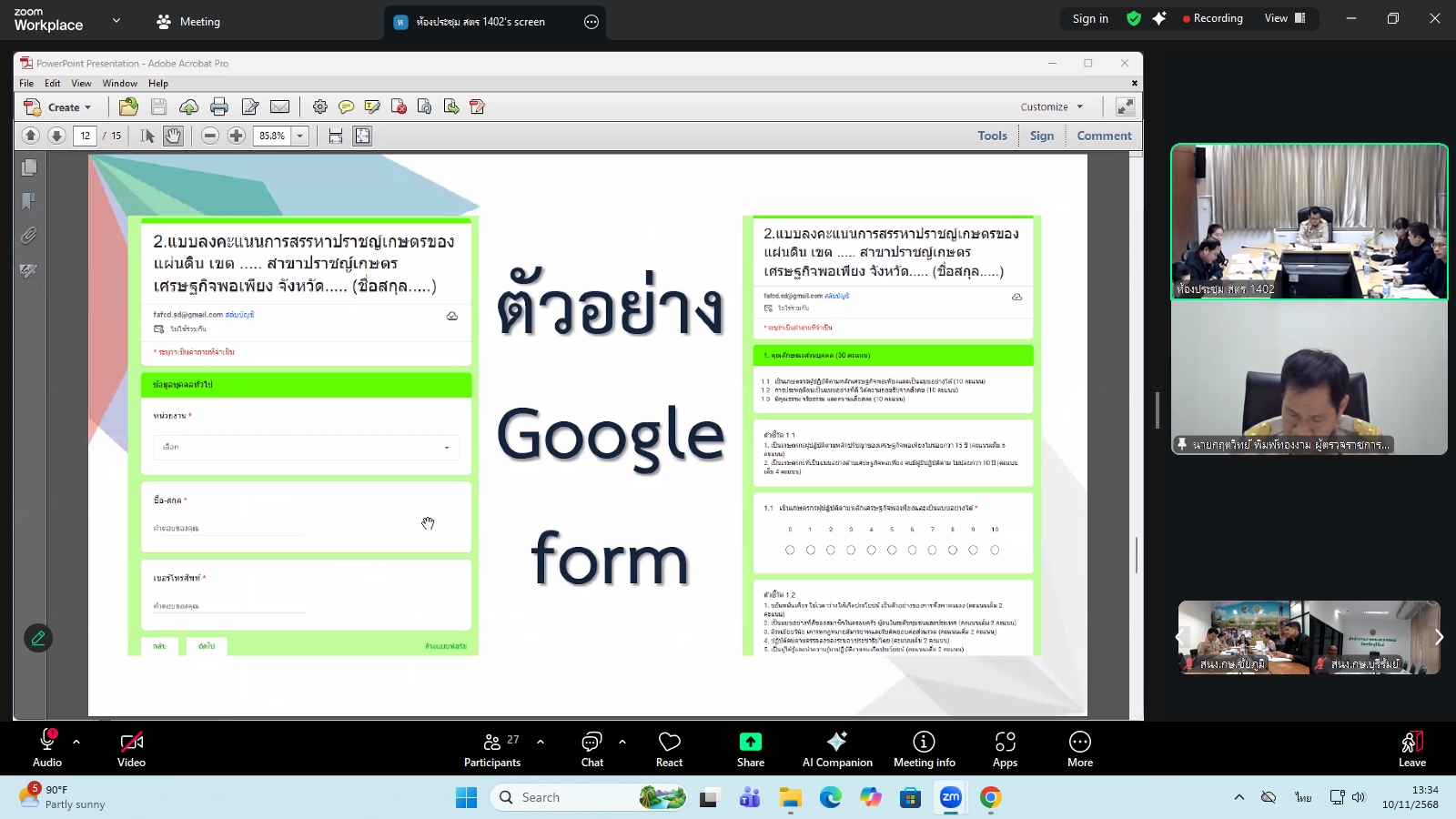The height and width of the screenshot is (819, 1456).
Task: Open the Page Thumbnails panel in the sidebar
Action: pyautogui.click(x=28, y=167)
